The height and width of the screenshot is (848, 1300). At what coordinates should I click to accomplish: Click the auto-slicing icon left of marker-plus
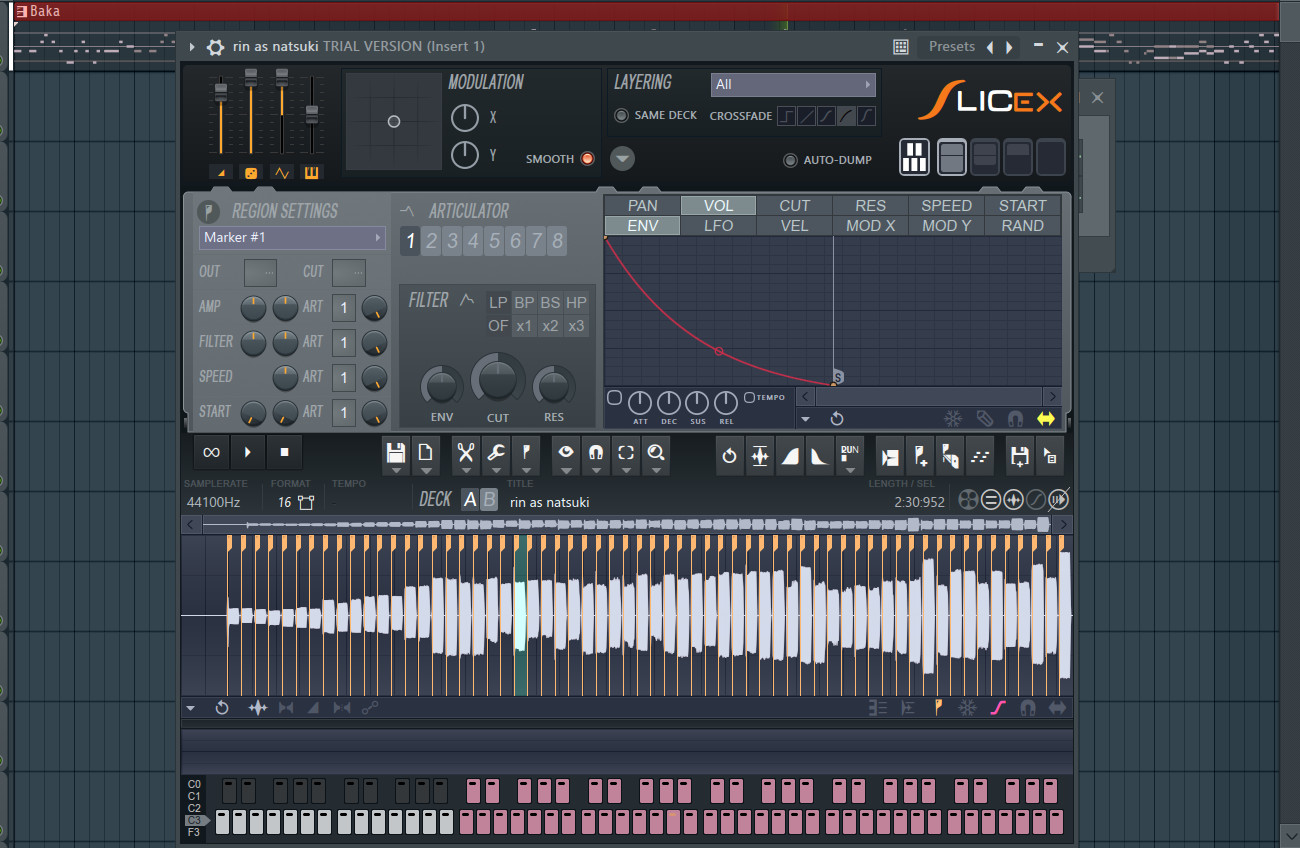890,456
